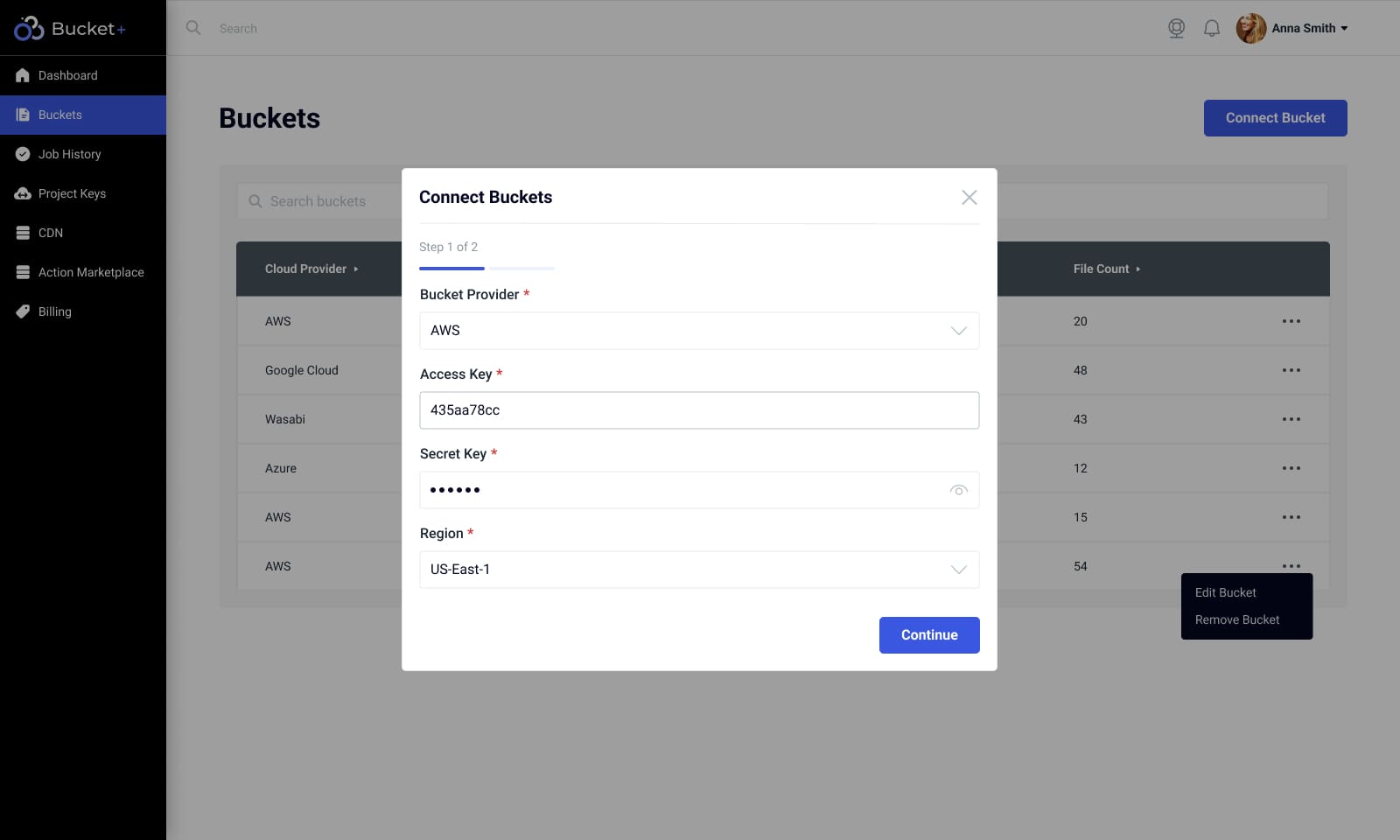This screenshot has height=840, width=1400.
Task: Show the Secret Key using eye icon
Action: click(x=958, y=490)
